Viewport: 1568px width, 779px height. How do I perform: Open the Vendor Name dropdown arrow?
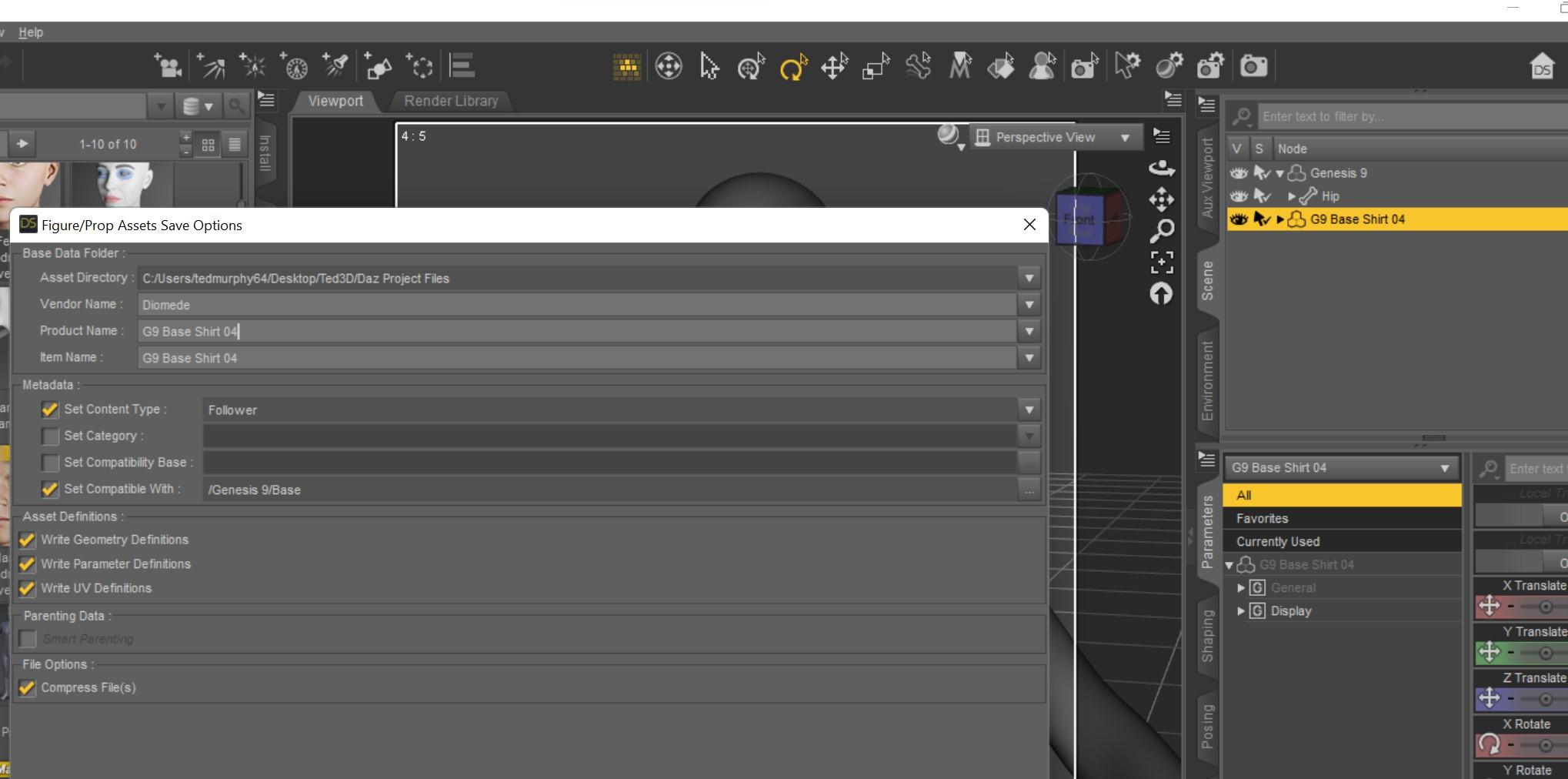tap(1029, 306)
